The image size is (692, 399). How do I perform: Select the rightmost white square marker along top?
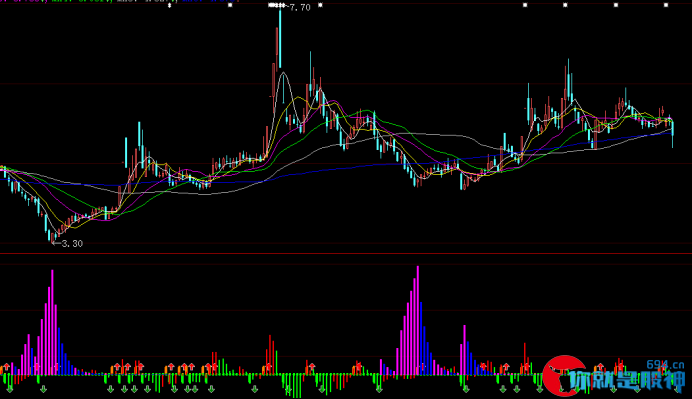coord(666,5)
